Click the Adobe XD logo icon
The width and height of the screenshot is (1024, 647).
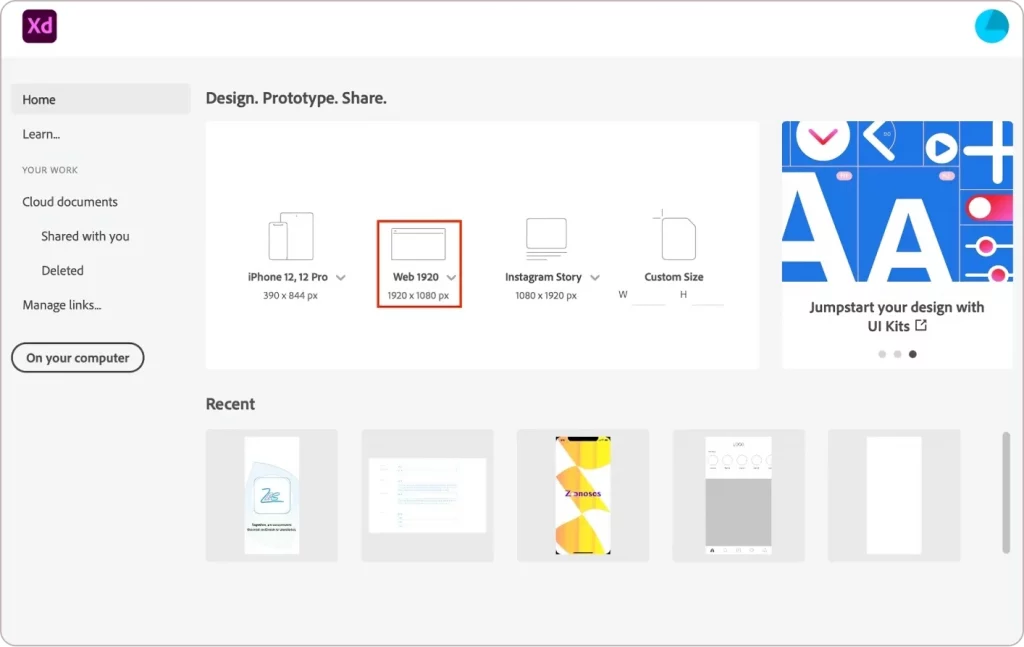(x=39, y=26)
